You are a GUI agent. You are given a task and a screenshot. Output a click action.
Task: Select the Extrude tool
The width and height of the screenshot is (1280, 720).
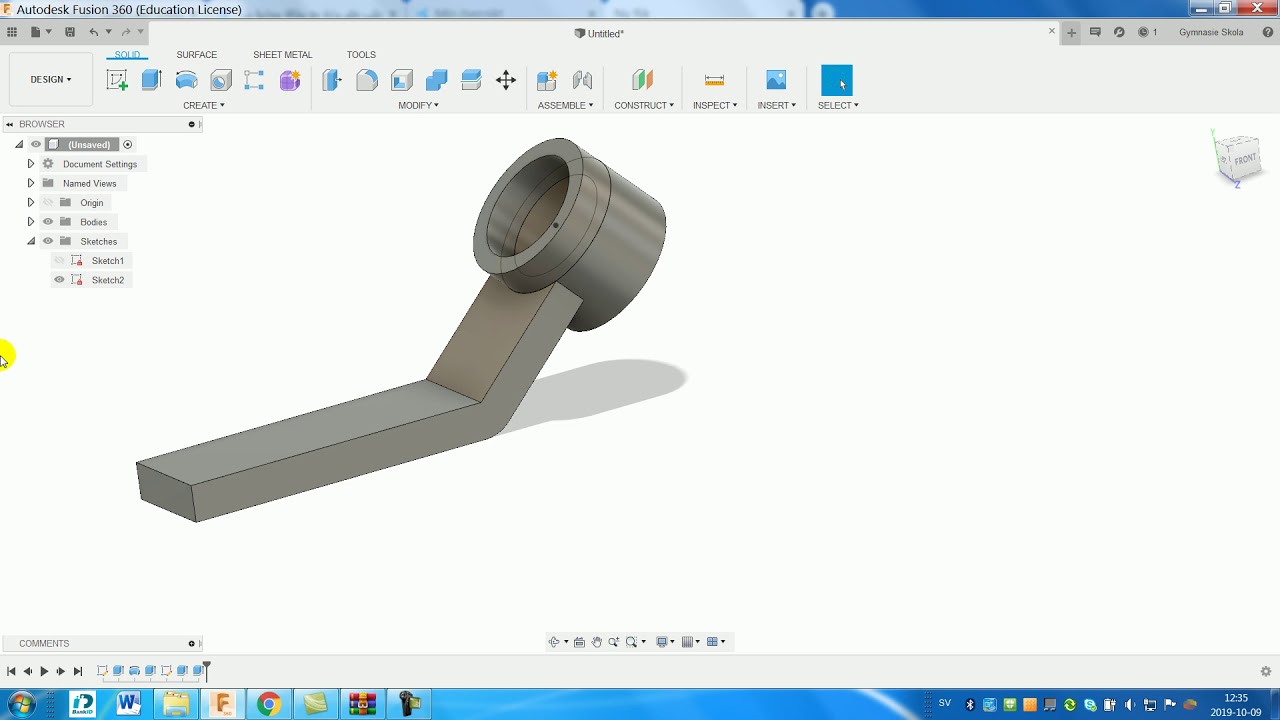[x=151, y=80]
